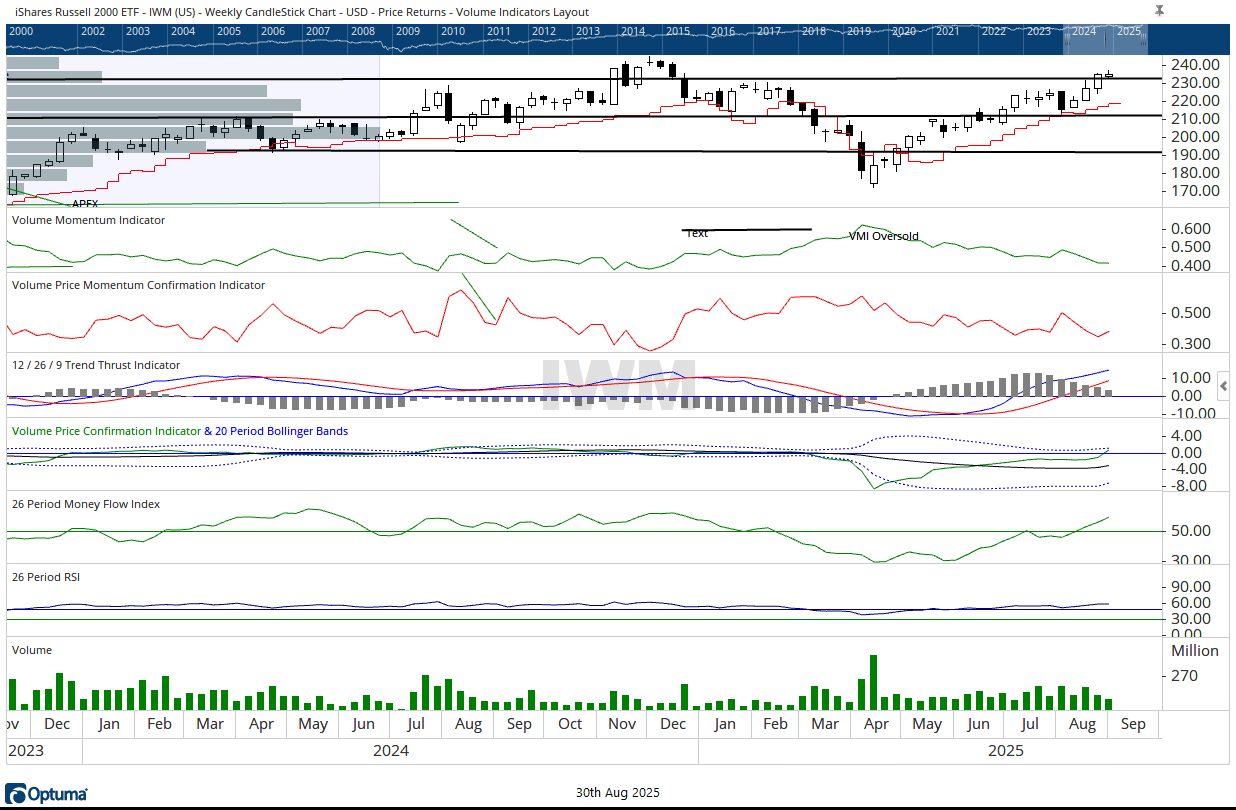Screen dimensions: 1236x810
Task: Select the Volume Price Momentum Confirmation Indicator label
Action: 138,285
